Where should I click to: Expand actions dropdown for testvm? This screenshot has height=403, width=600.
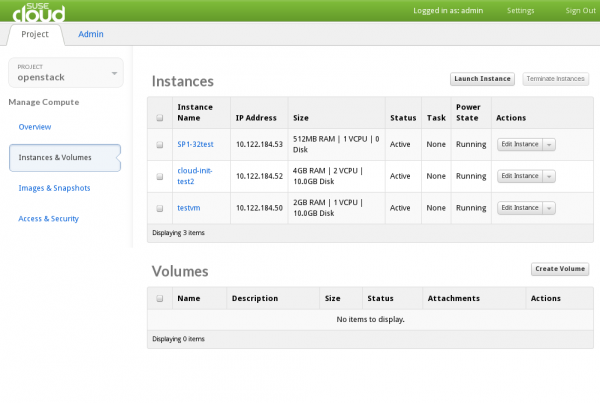(549, 208)
